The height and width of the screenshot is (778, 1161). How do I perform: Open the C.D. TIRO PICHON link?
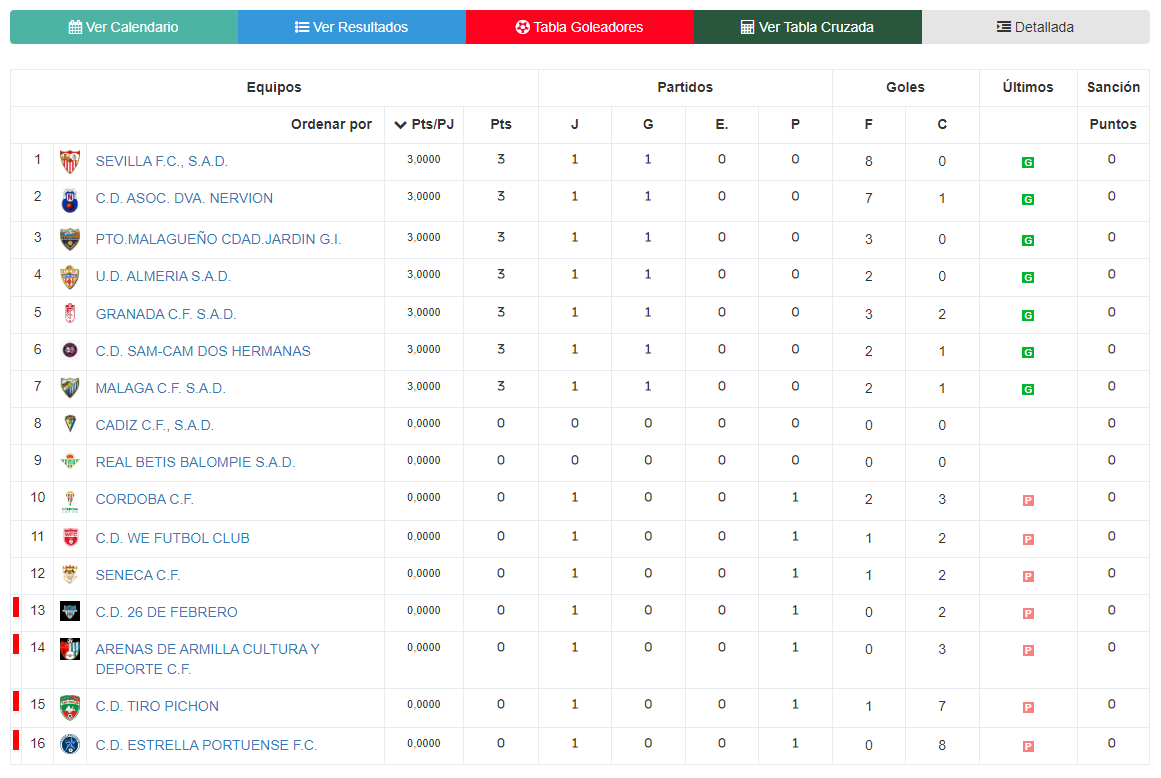[157, 706]
